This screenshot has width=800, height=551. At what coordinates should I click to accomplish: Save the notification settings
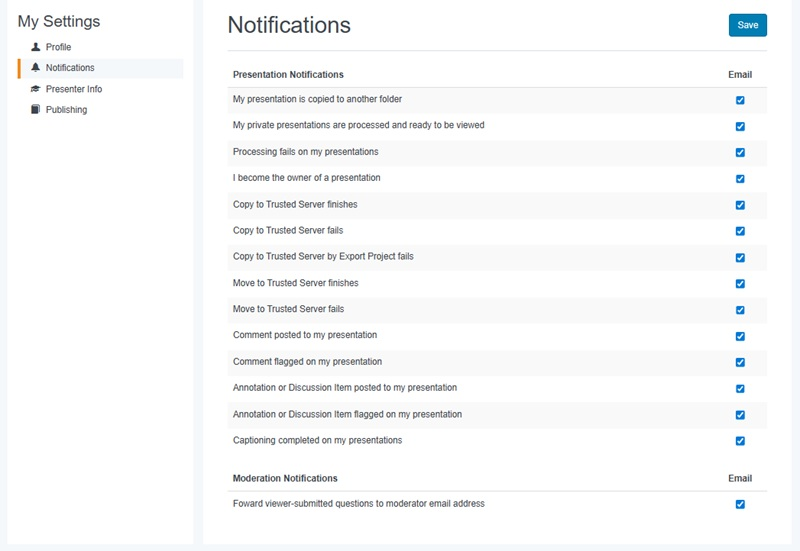(x=747, y=25)
